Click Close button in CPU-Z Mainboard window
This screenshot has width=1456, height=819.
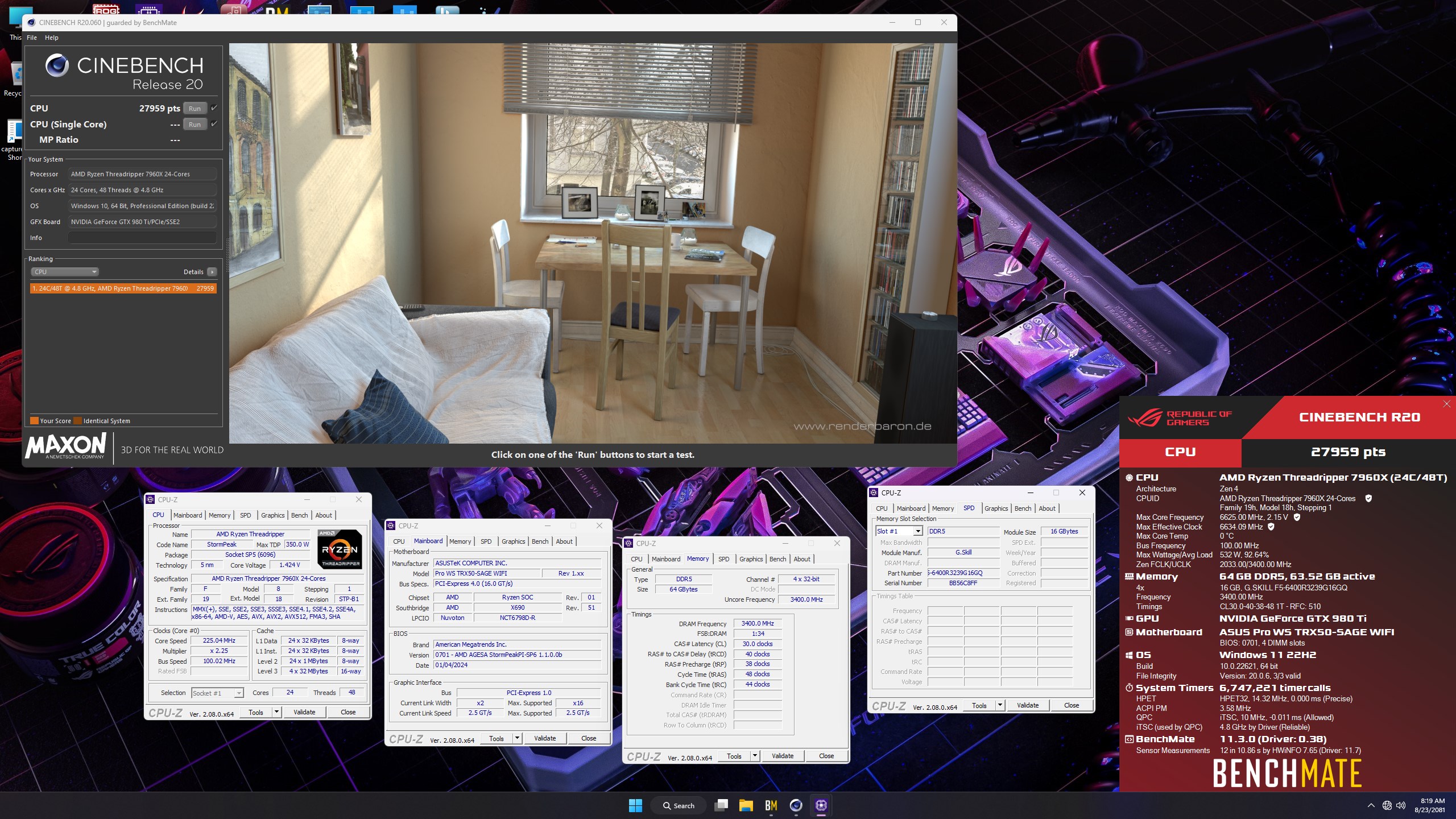pos(589,738)
